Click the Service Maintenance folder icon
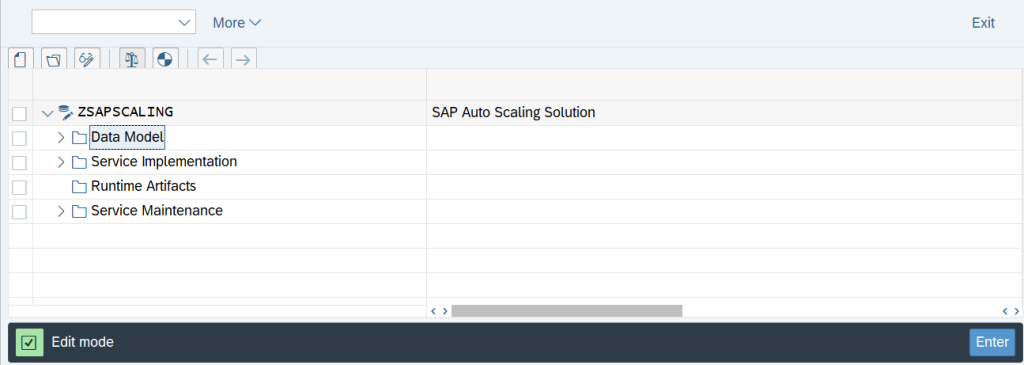The width and height of the screenshot is (1024, 365). (x=80, y=212)
